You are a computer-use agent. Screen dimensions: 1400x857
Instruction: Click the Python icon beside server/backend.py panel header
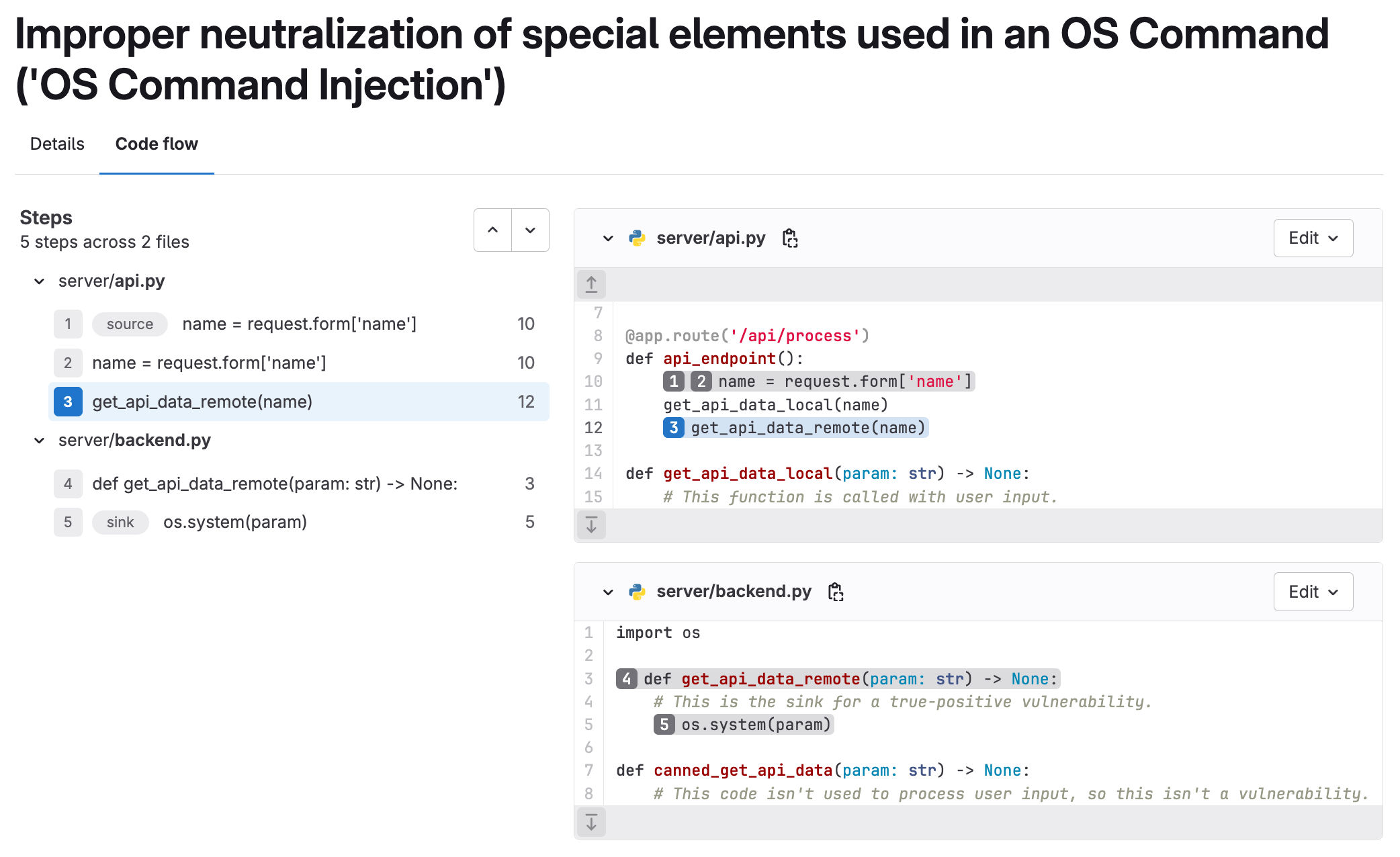(x=637, y=592)
